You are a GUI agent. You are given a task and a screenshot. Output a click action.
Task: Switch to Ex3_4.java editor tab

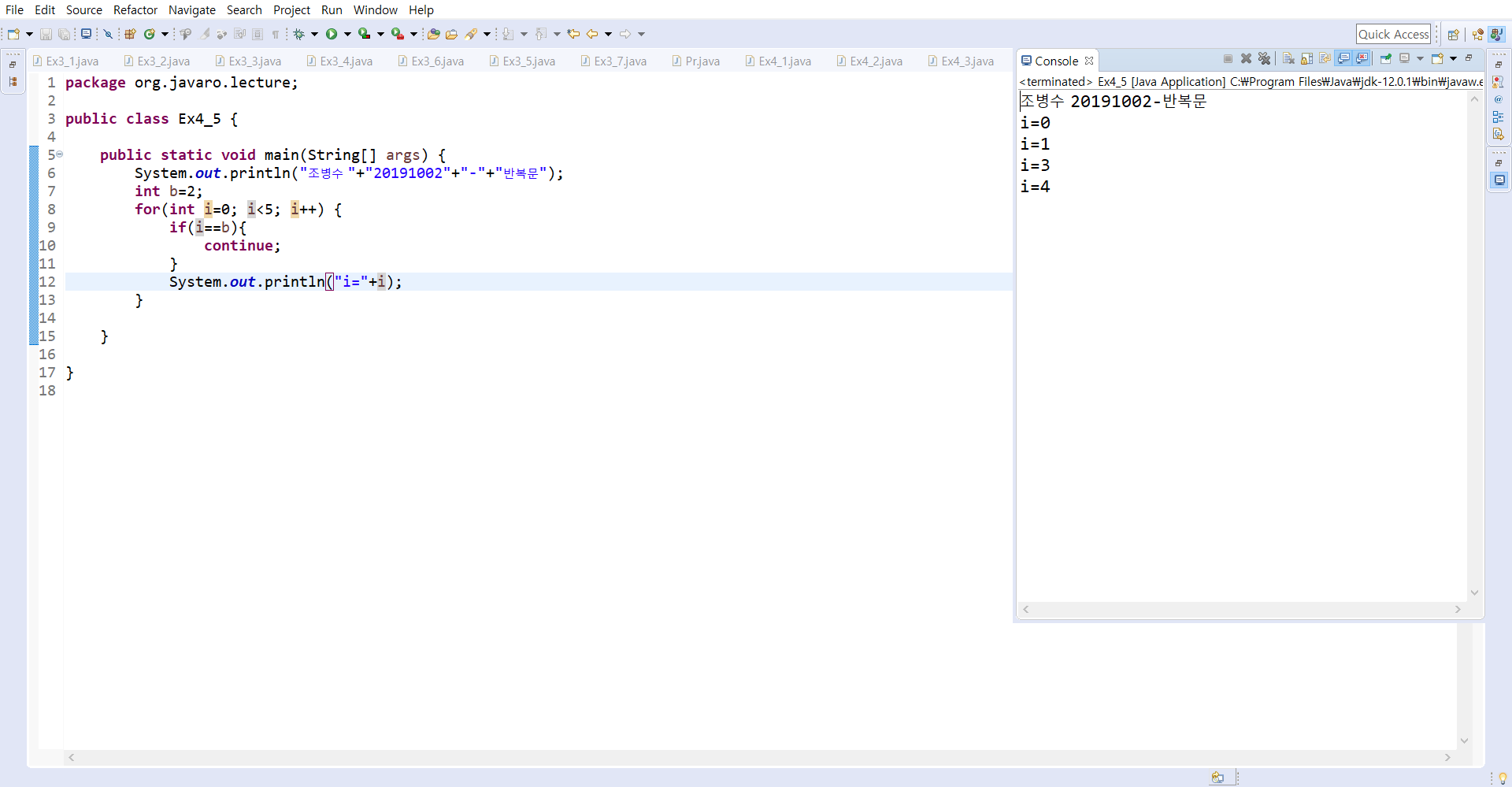coord(339,61)
